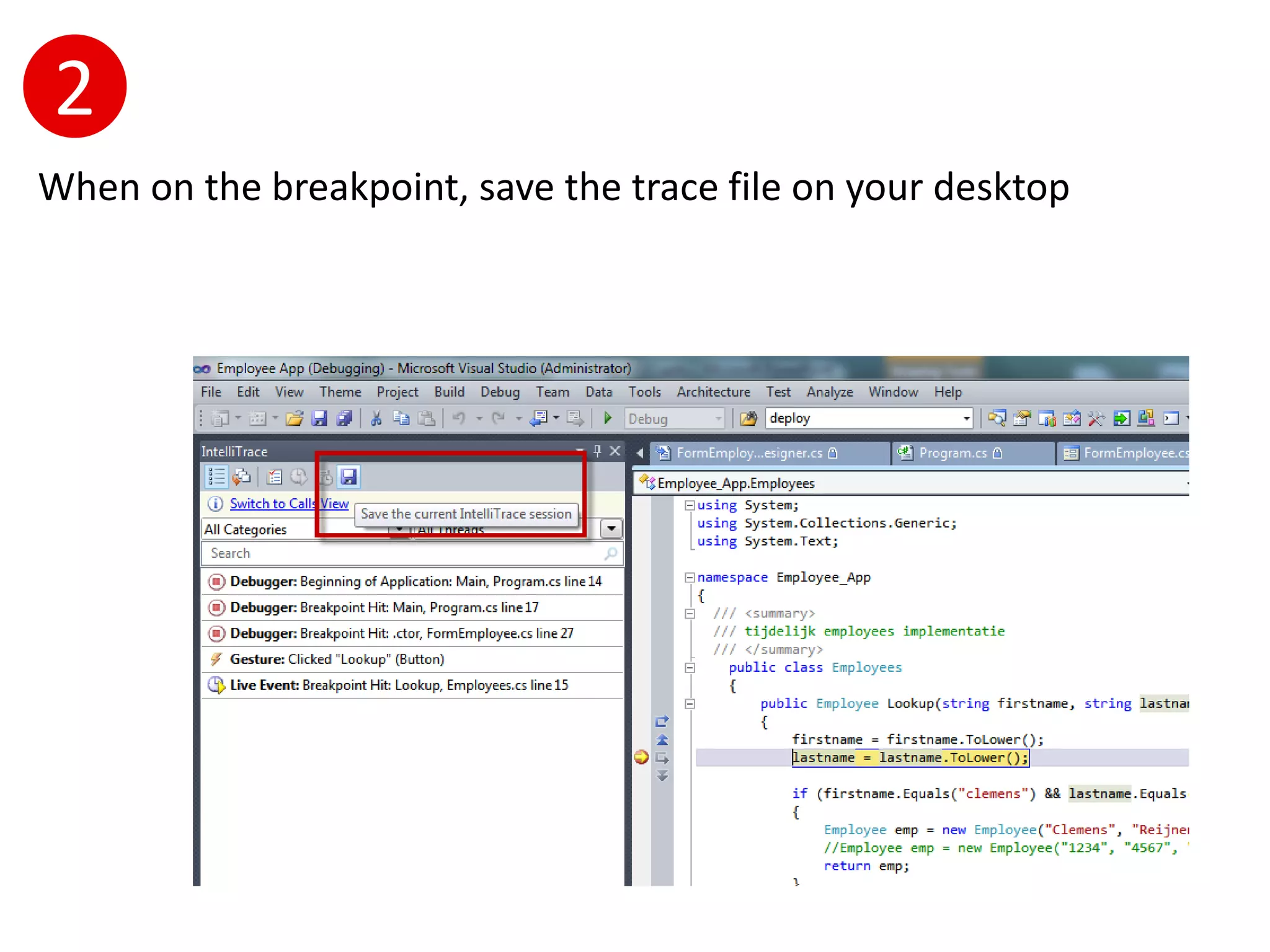Click IntelliTrace step-forward gutter icon

coord(662,758)
